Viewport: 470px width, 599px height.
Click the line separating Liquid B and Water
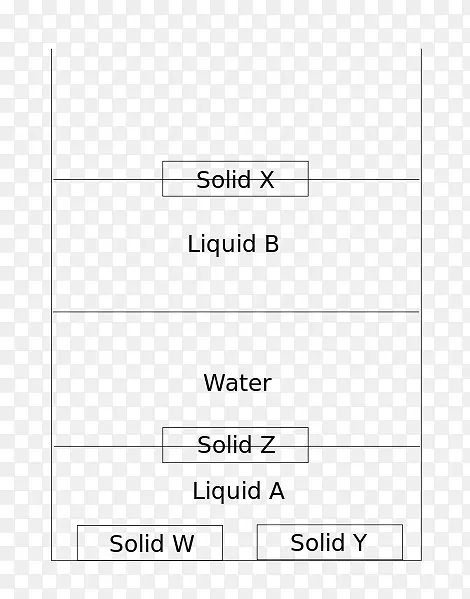point(236,312)
